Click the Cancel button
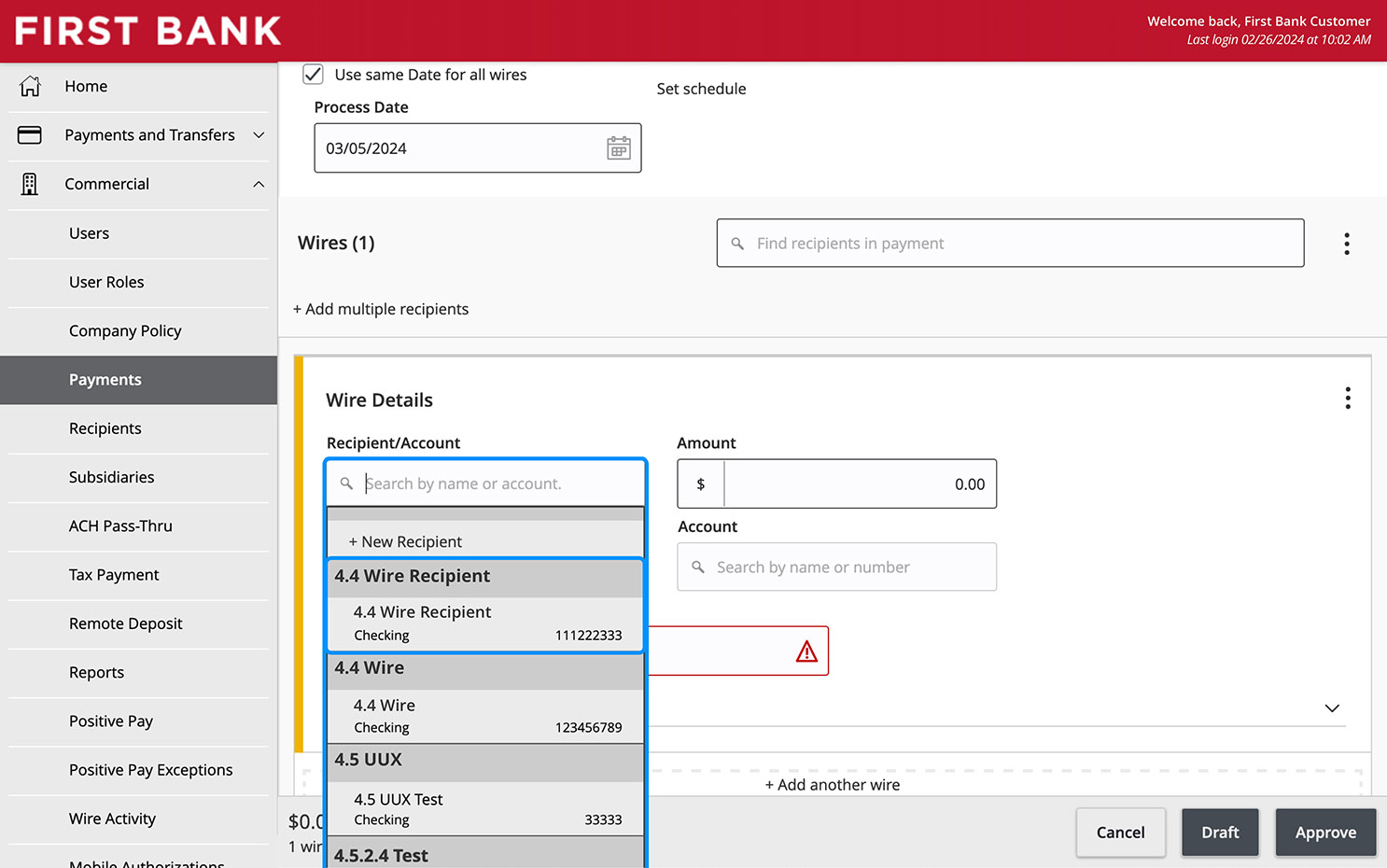1387x868 pixels. 1120,833
